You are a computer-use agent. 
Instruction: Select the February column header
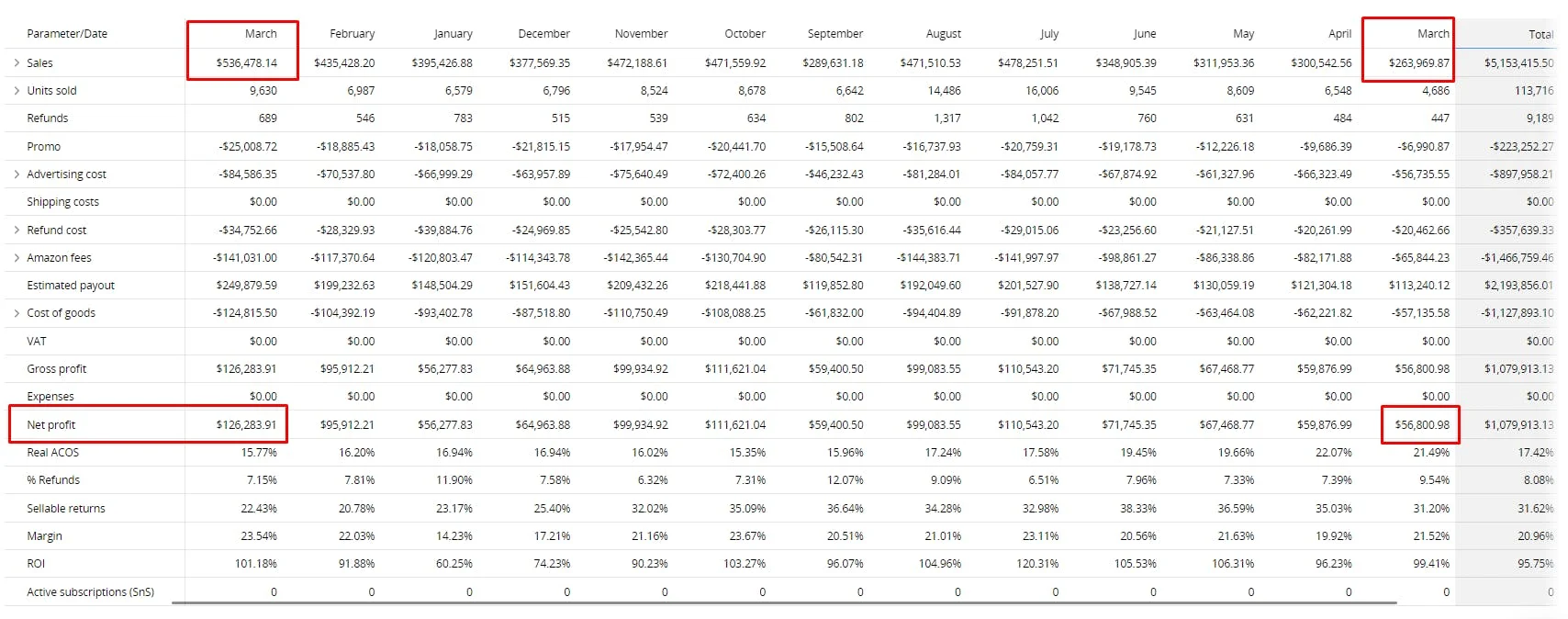[x=353, y=34]
